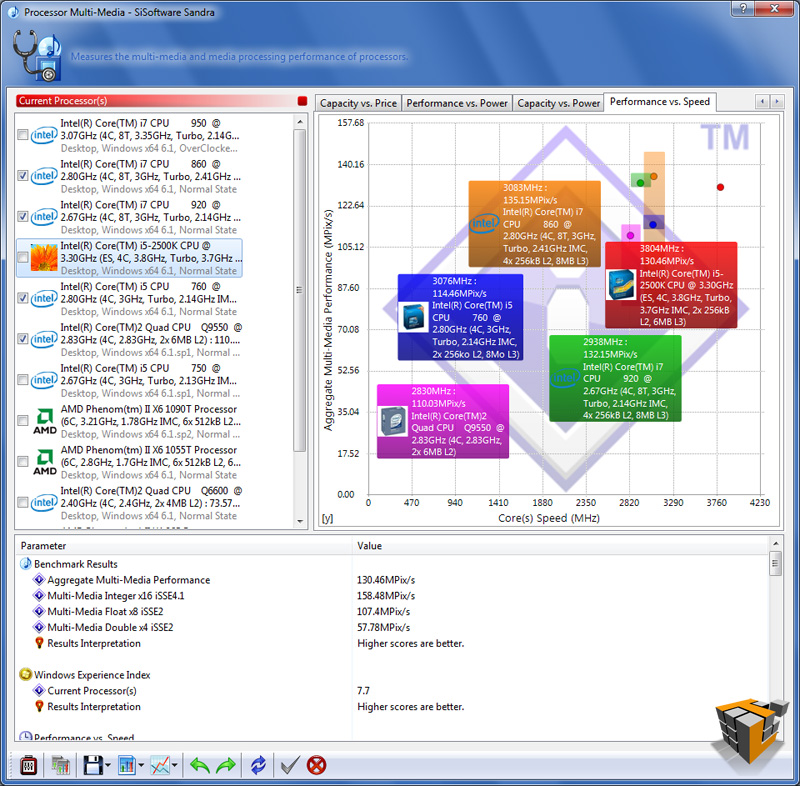
Task: Open the save icon's dropdown arrow
Action: pos(108,765)
